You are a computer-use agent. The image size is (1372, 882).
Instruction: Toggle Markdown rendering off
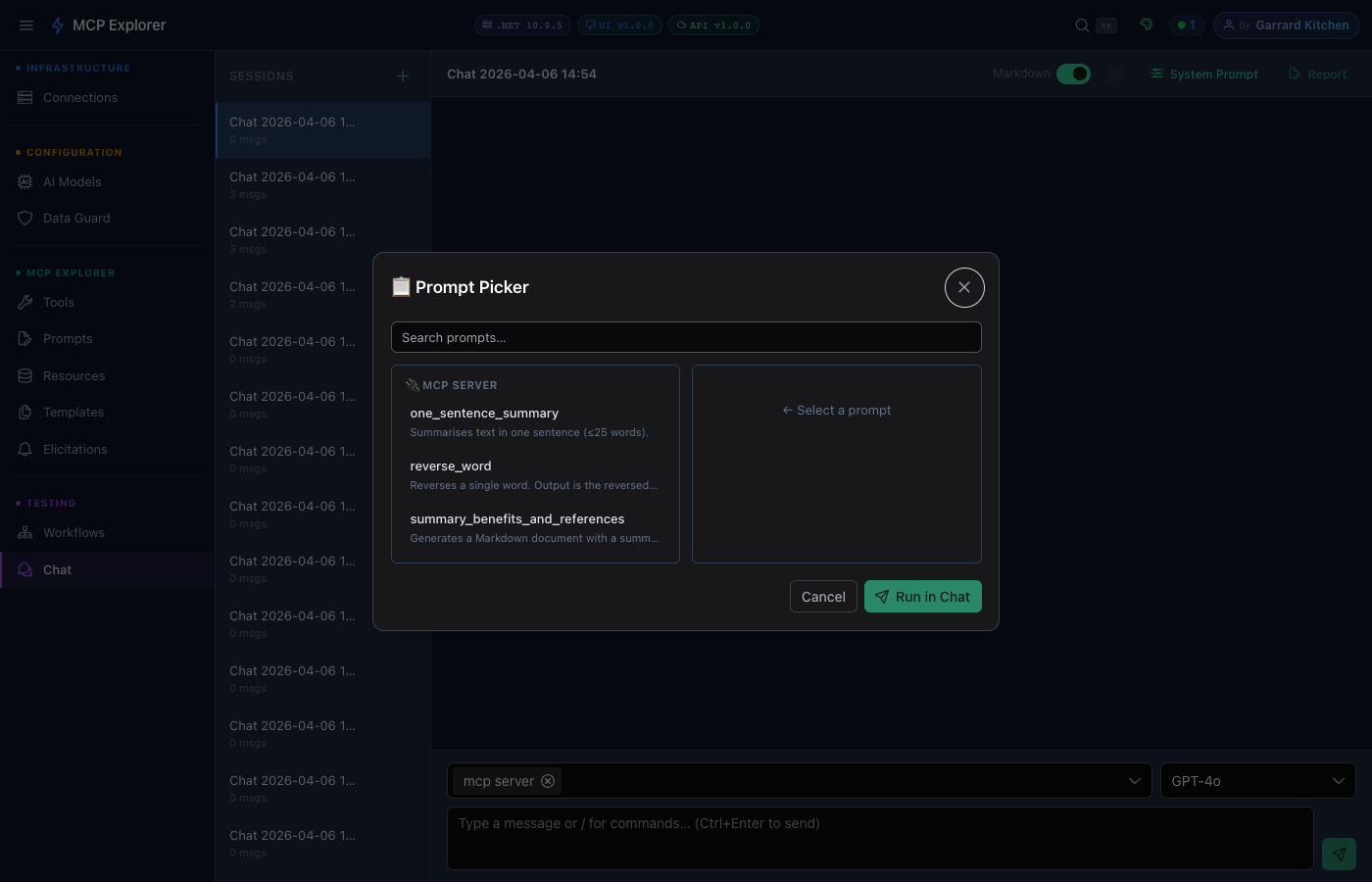click(x=1073, y=73)
